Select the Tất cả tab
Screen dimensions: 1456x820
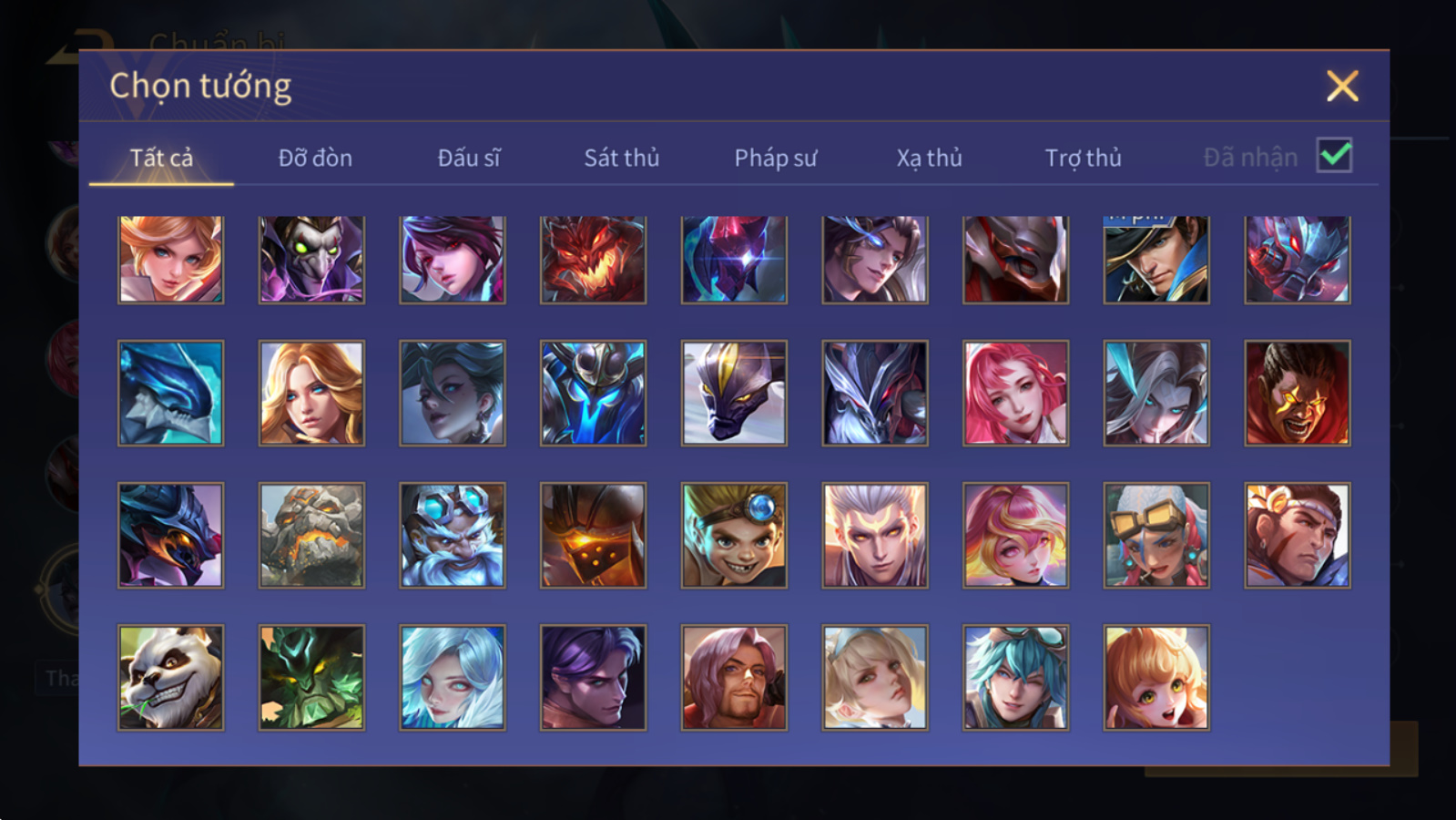pos(161,158)
